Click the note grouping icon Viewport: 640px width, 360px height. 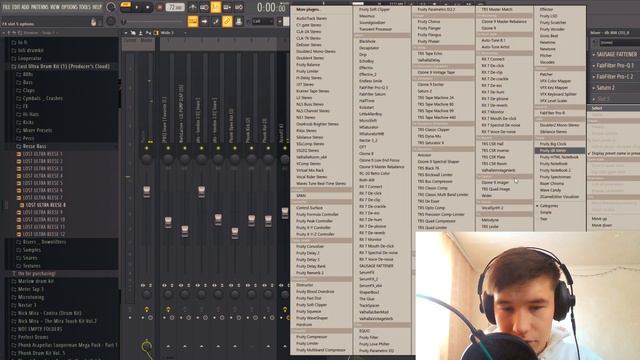click(216, 21)
